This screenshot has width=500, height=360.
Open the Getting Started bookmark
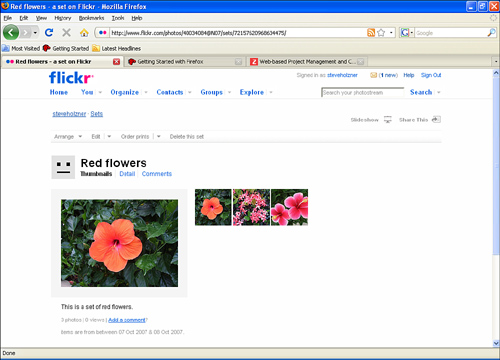pyautogui.click(x=66, y=49)
